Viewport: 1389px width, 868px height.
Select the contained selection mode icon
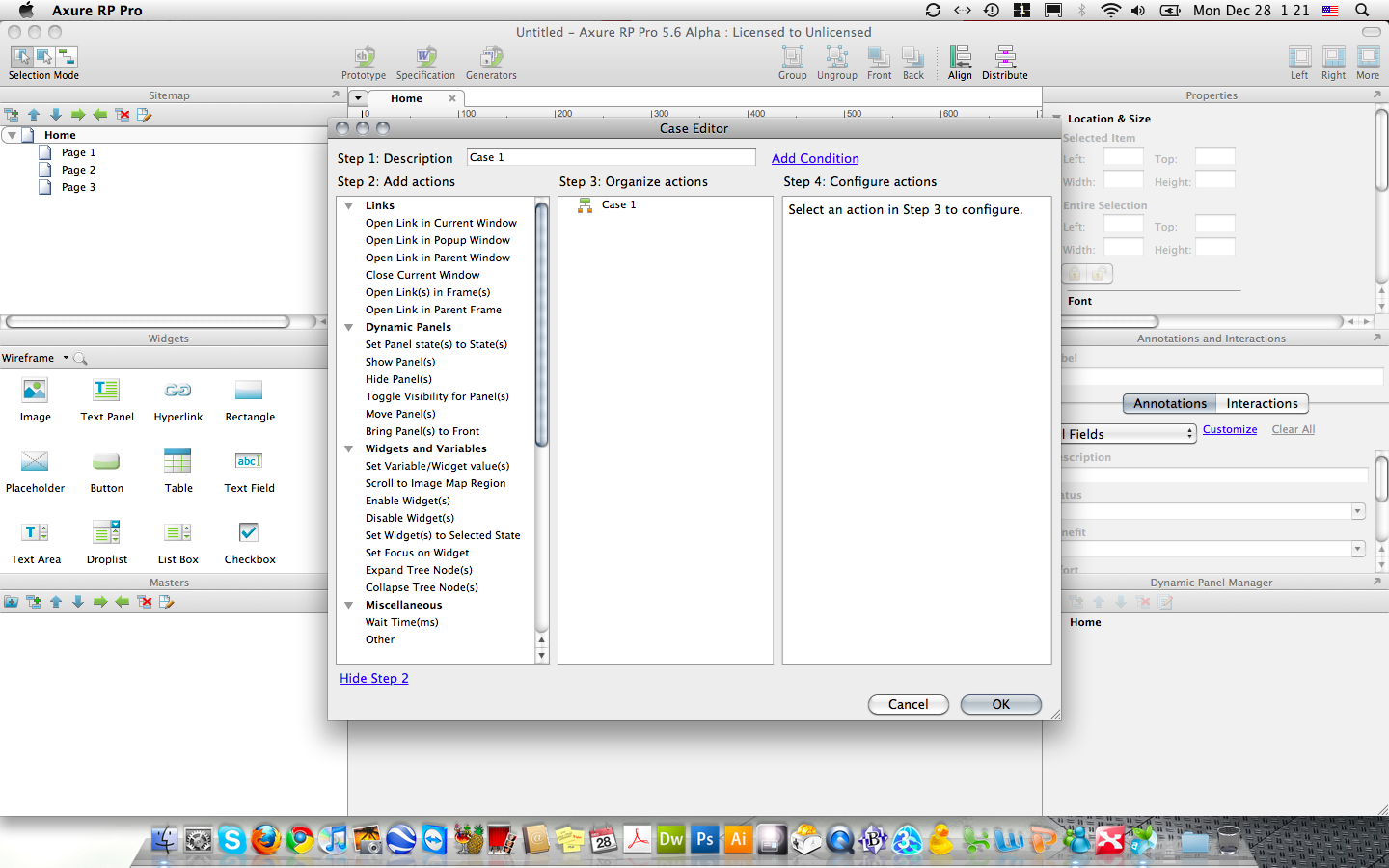point(44,57)
